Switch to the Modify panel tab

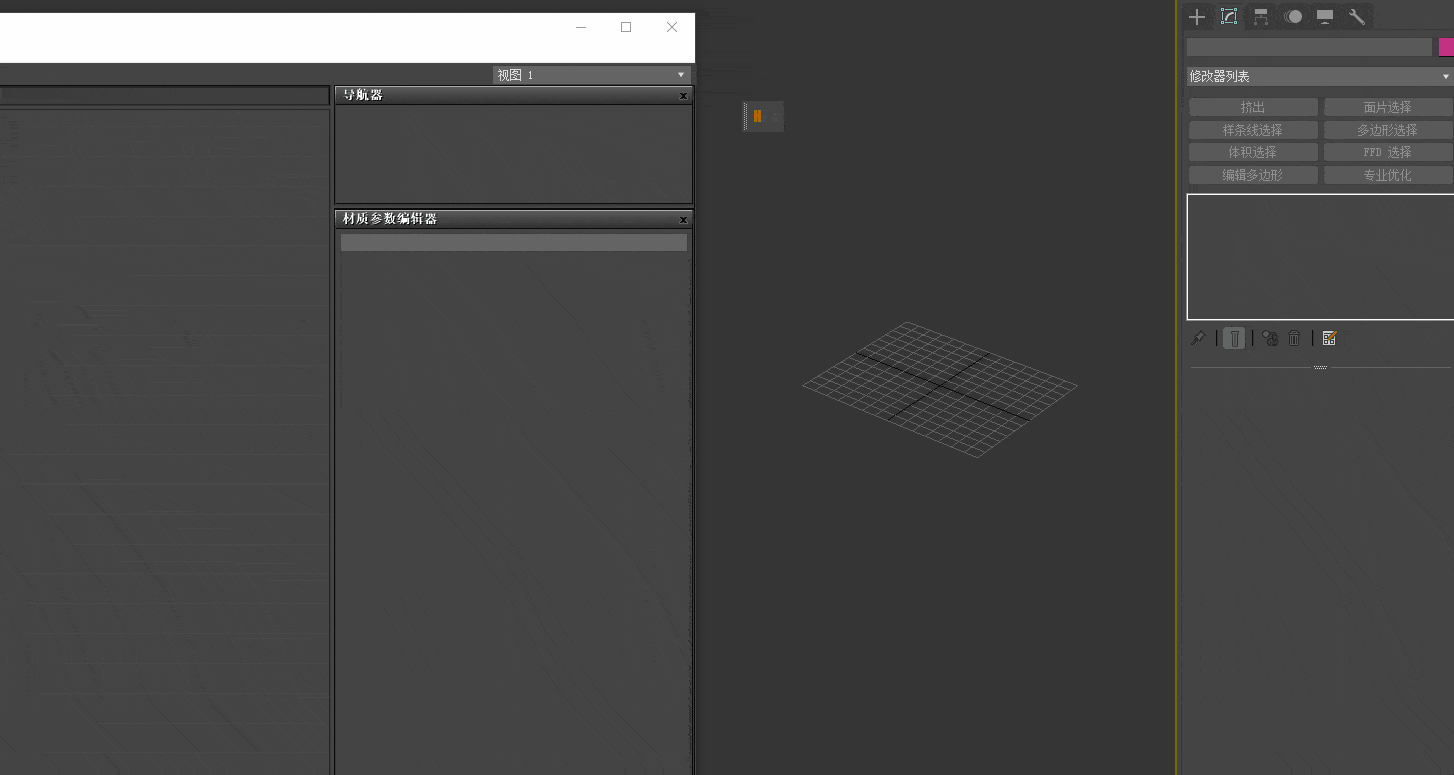[1229, 17]
